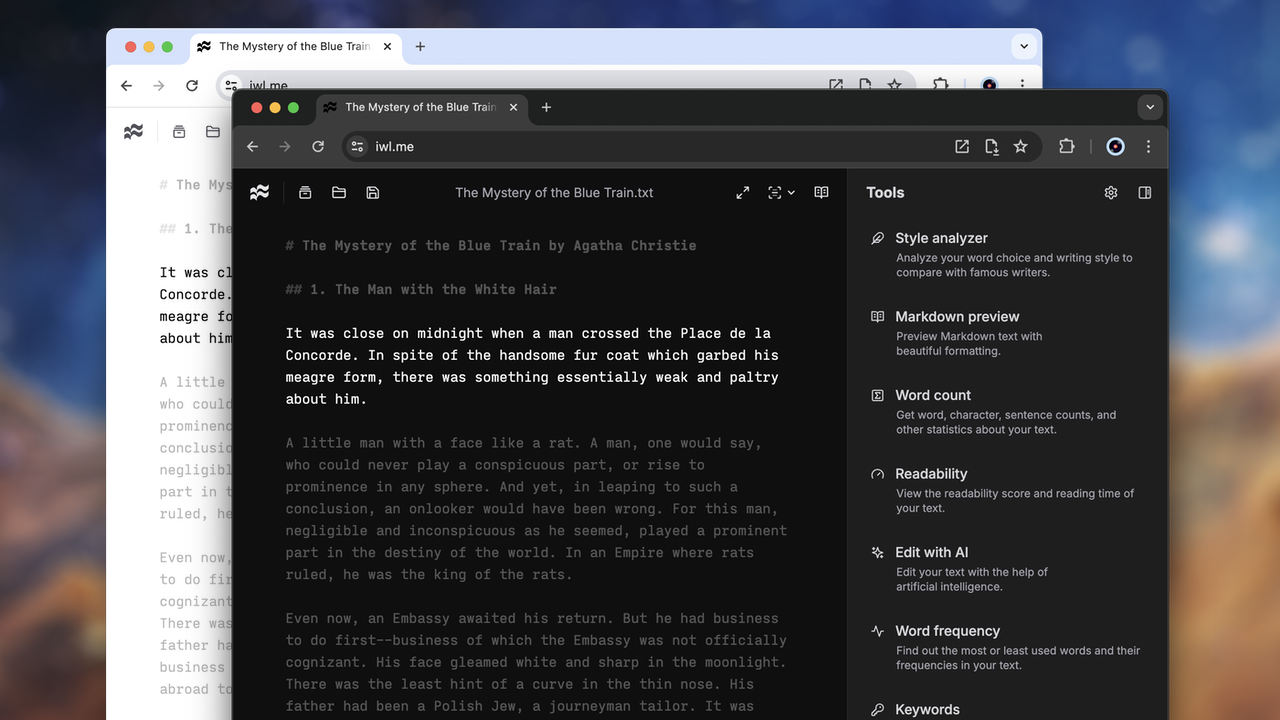The height and width of the screenshot is (720, 1280).
Task: Open new tab in dark window
Action: [546, 107]
